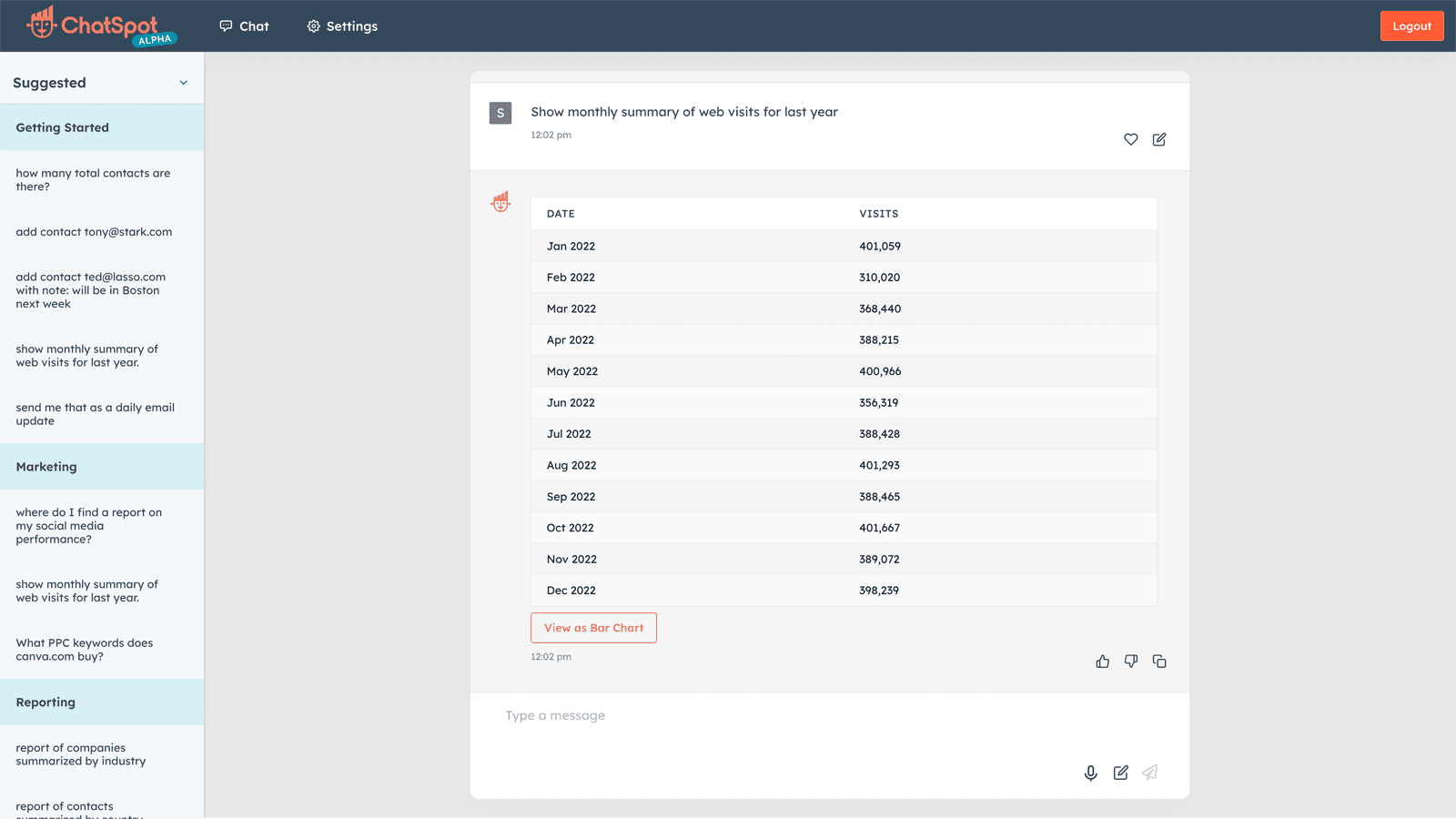Collapse the Suggested sidebar chevron
1456x819 pixels.
184,83
